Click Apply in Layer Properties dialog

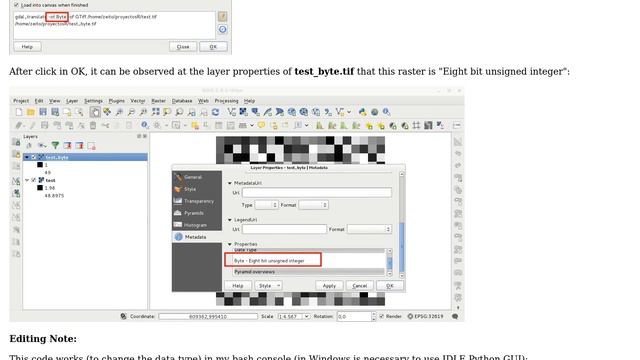click(329, 286)
